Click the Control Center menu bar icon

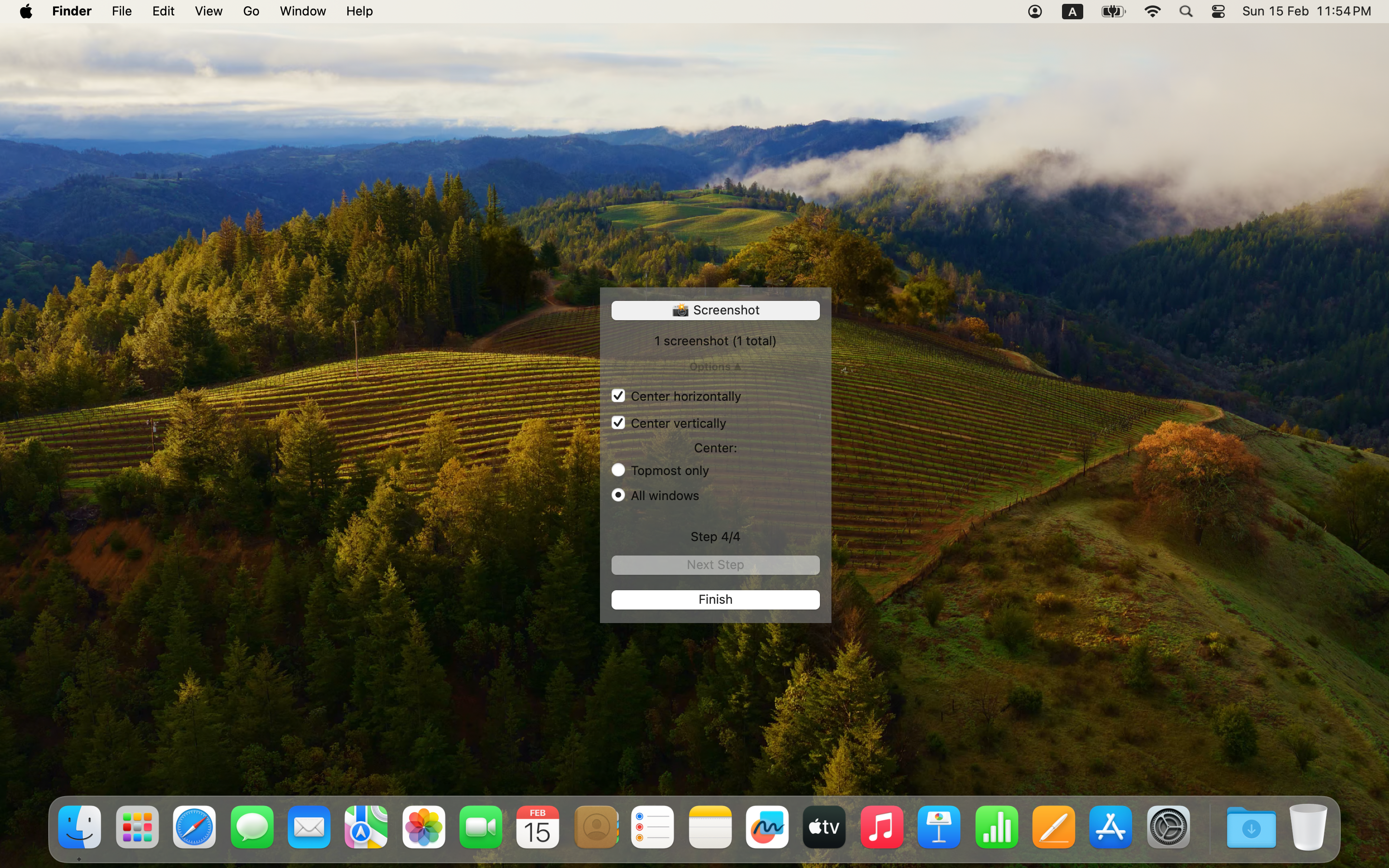coord(1218,12)
